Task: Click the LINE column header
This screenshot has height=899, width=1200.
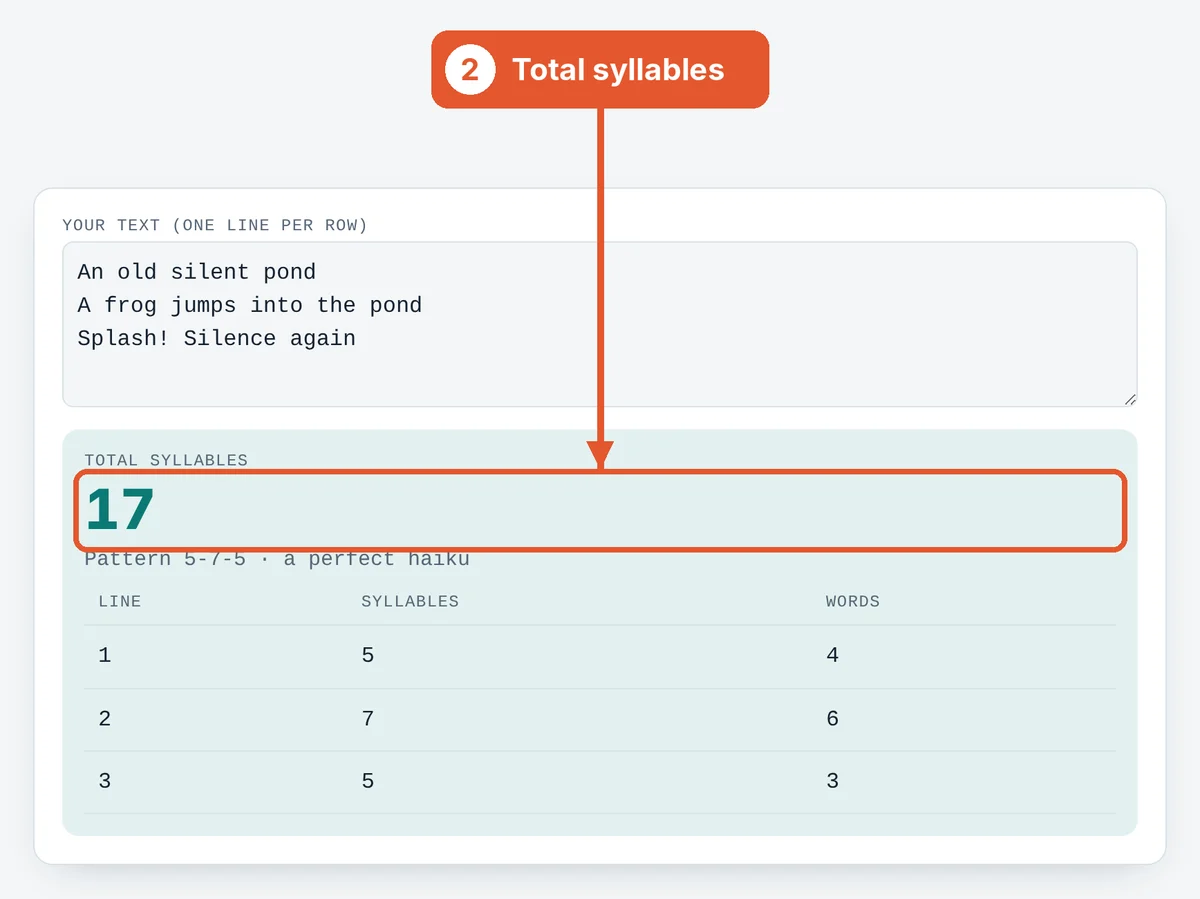Action: [x=120, y=602]
